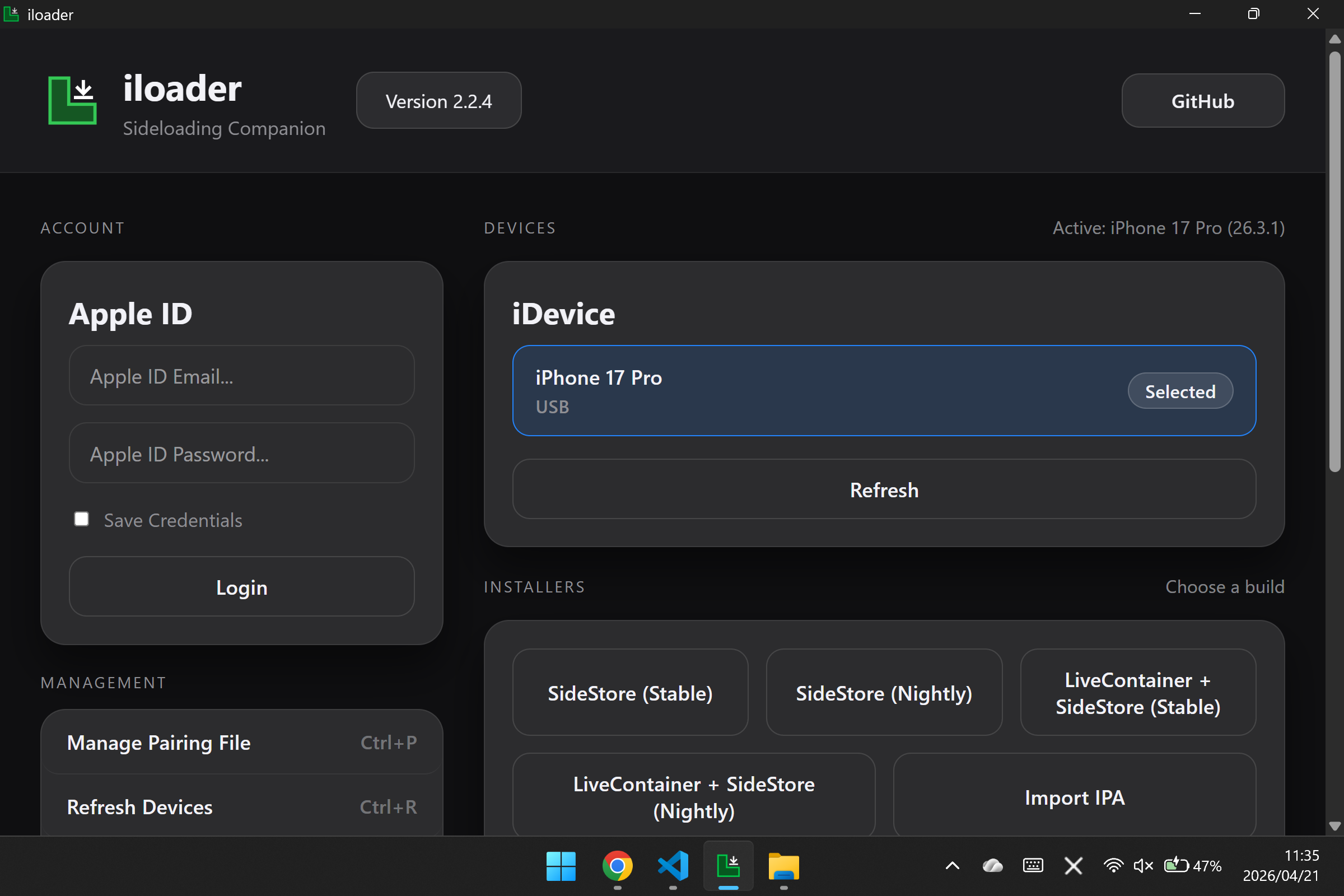Click the 'Choose a build' text
The height and width of the screenshot is (896, 1344).
(x=1225, y=586)
